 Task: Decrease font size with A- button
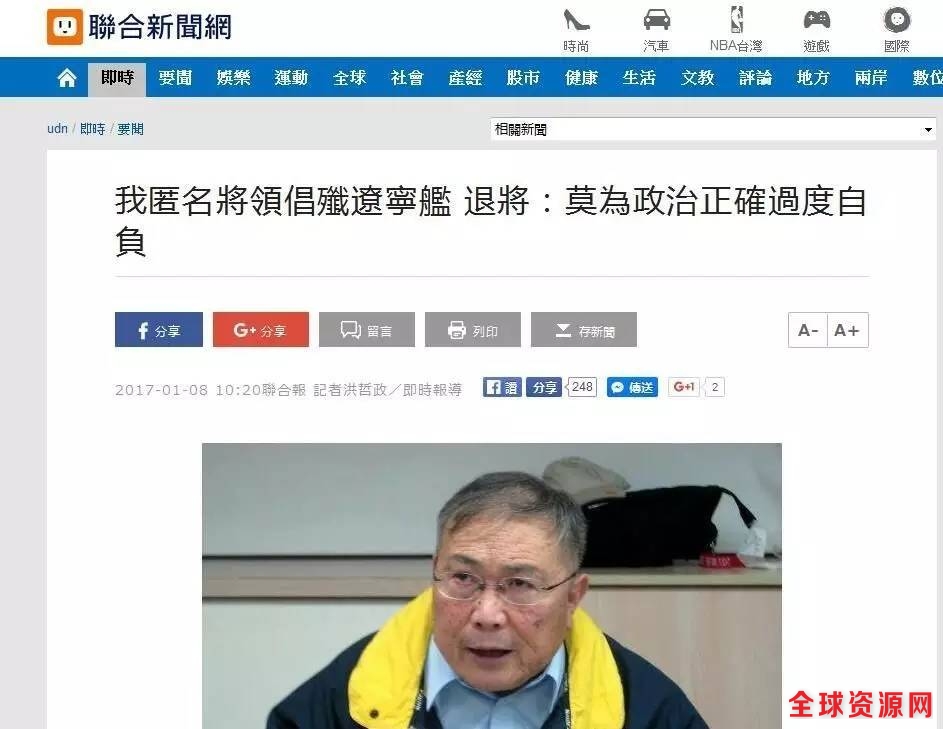coord(808,330)
